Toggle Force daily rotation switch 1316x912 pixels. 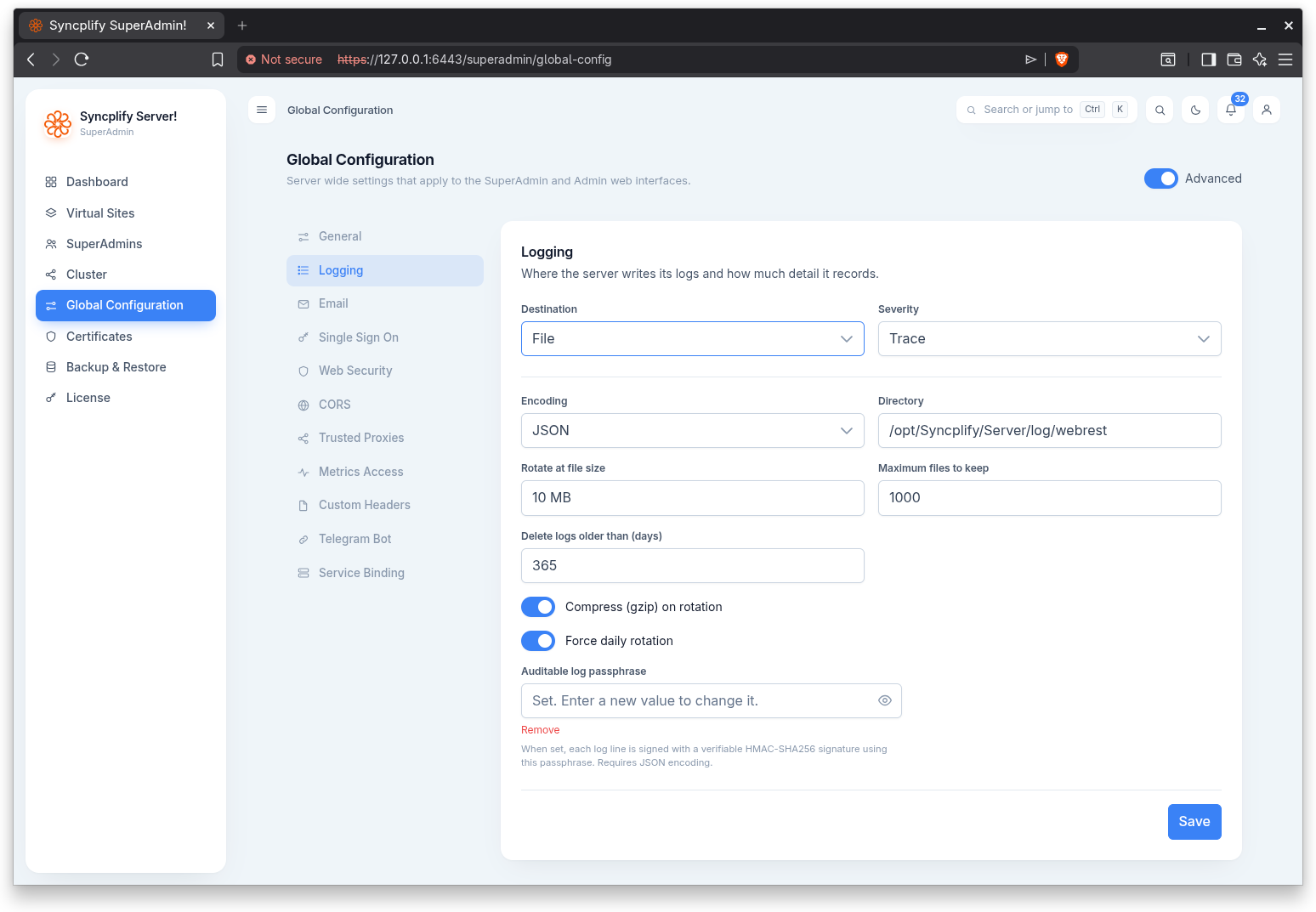538,641
